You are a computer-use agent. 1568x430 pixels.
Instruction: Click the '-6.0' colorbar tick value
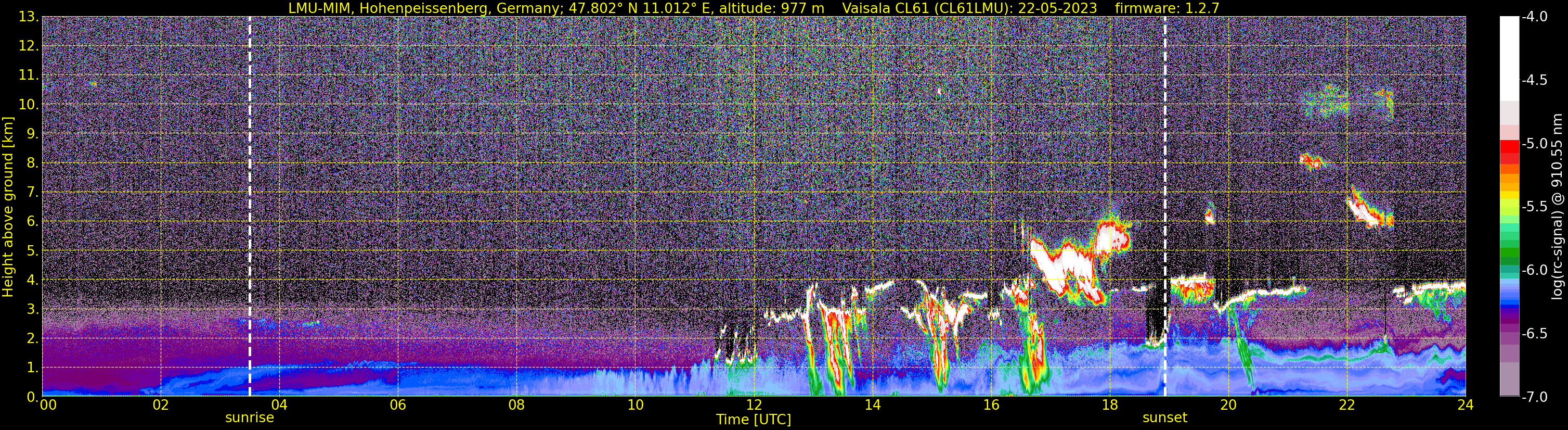tap(1534, 270)
